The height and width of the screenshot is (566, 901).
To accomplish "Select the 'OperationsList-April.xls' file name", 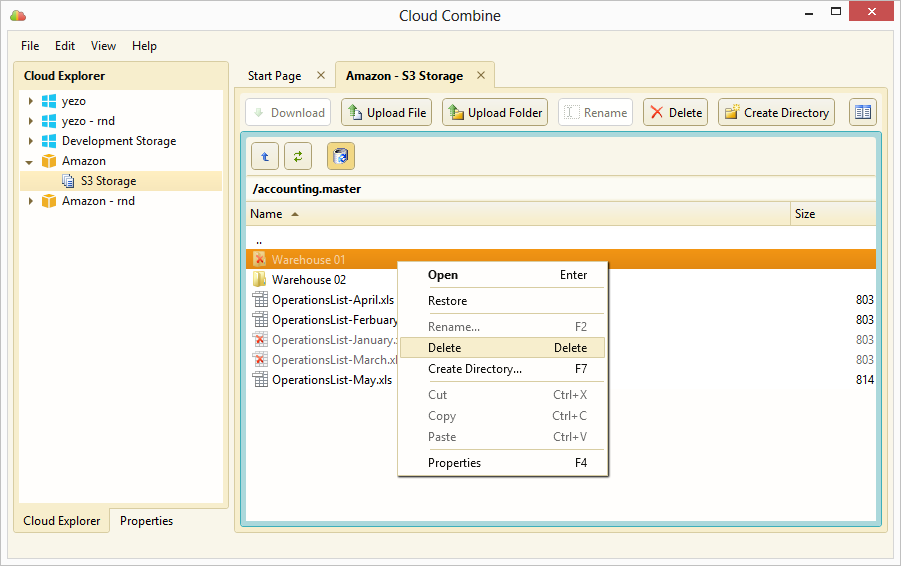I will point(333,300).
